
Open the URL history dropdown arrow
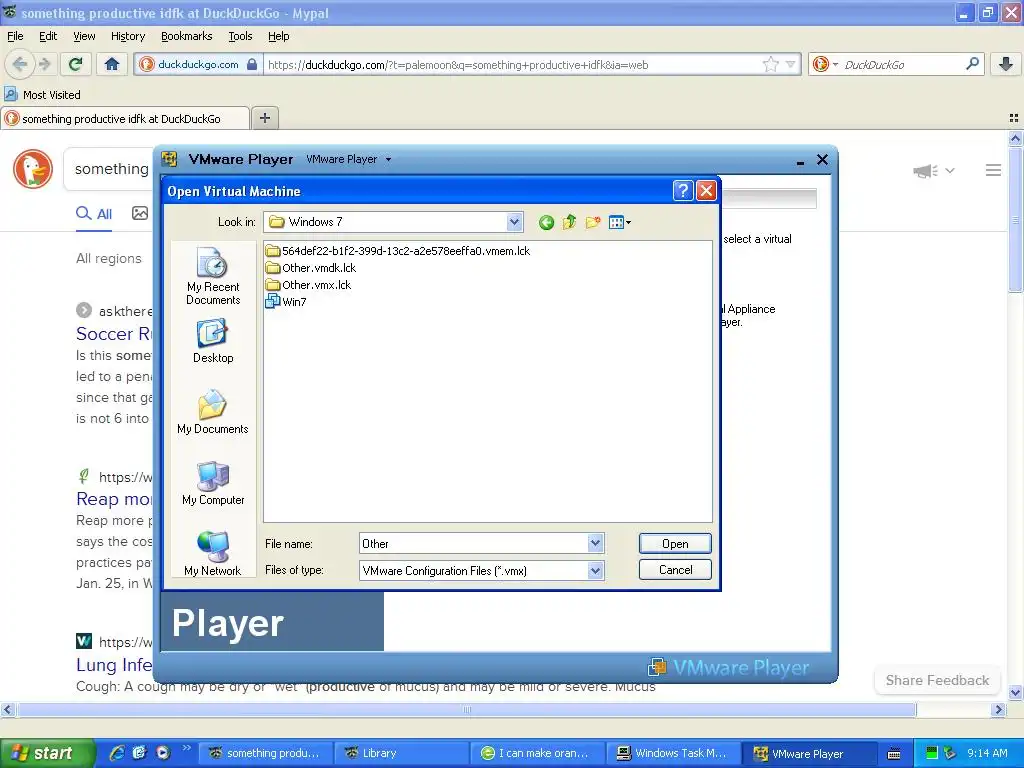(790, 64)
